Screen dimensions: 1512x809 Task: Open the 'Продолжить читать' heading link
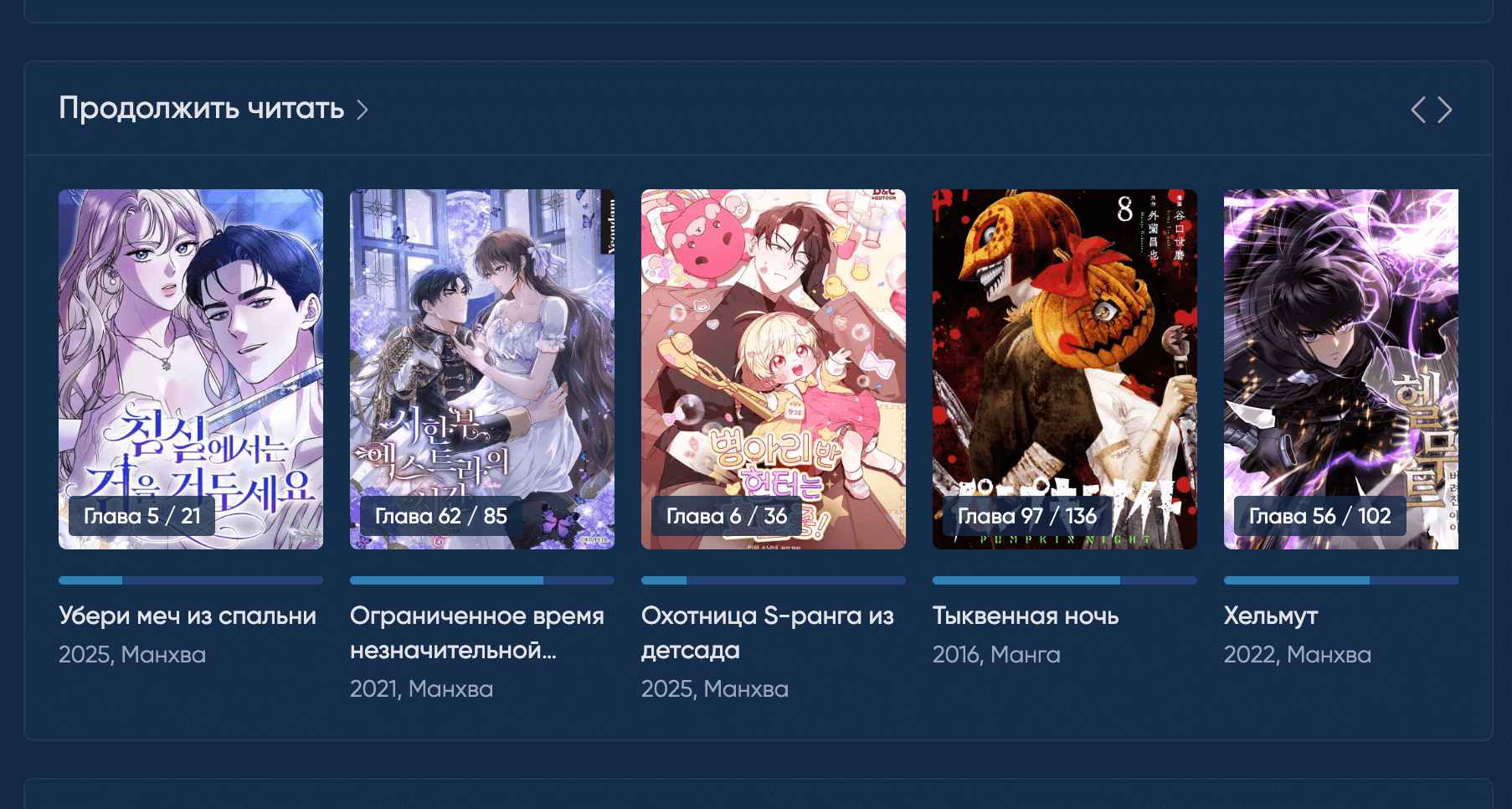202,108
